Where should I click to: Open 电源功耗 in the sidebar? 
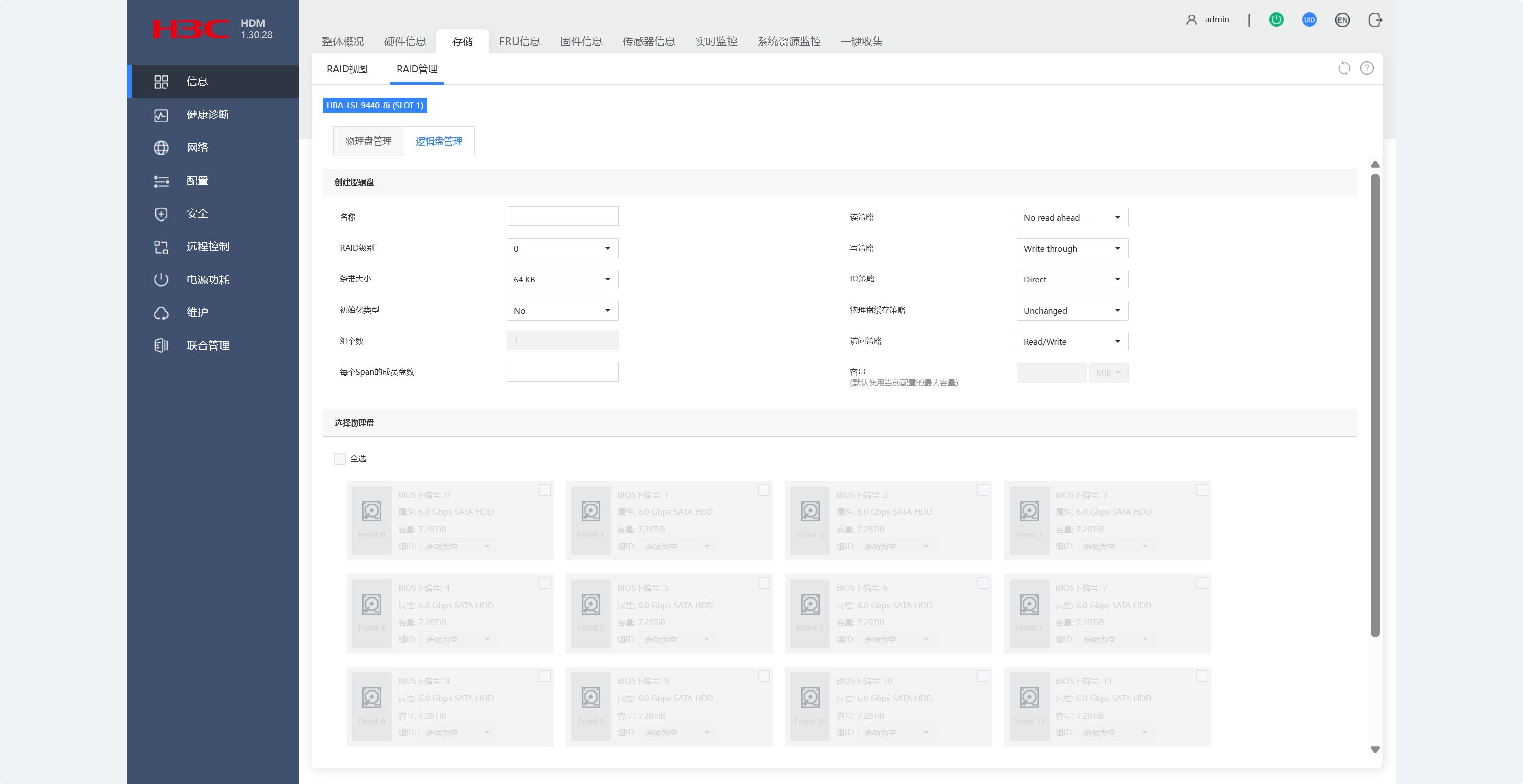[x=208, y=280]
